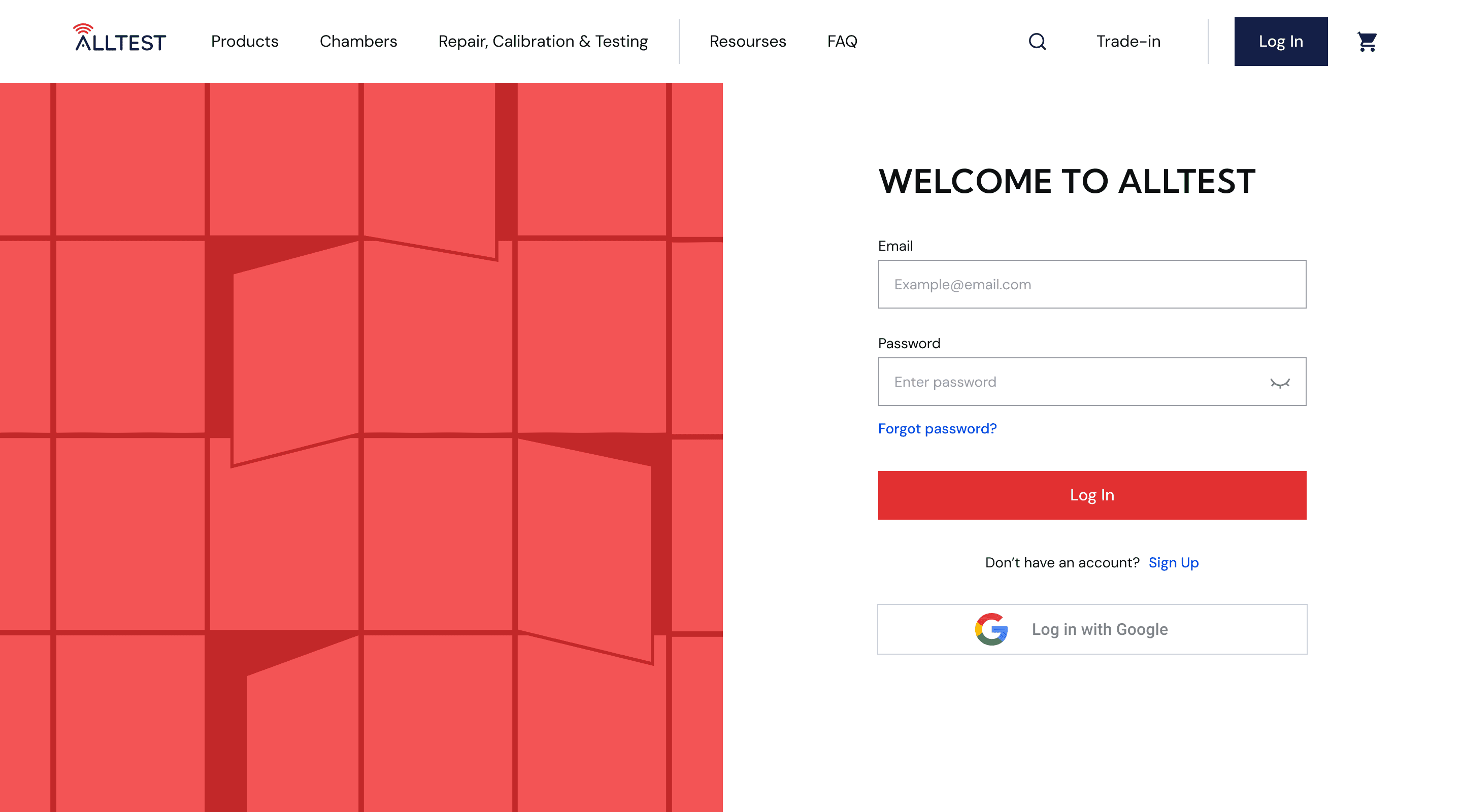The image size is (1462, 812).
Task: Open the Trade-in link
Action: click(x=1127, y=42)
